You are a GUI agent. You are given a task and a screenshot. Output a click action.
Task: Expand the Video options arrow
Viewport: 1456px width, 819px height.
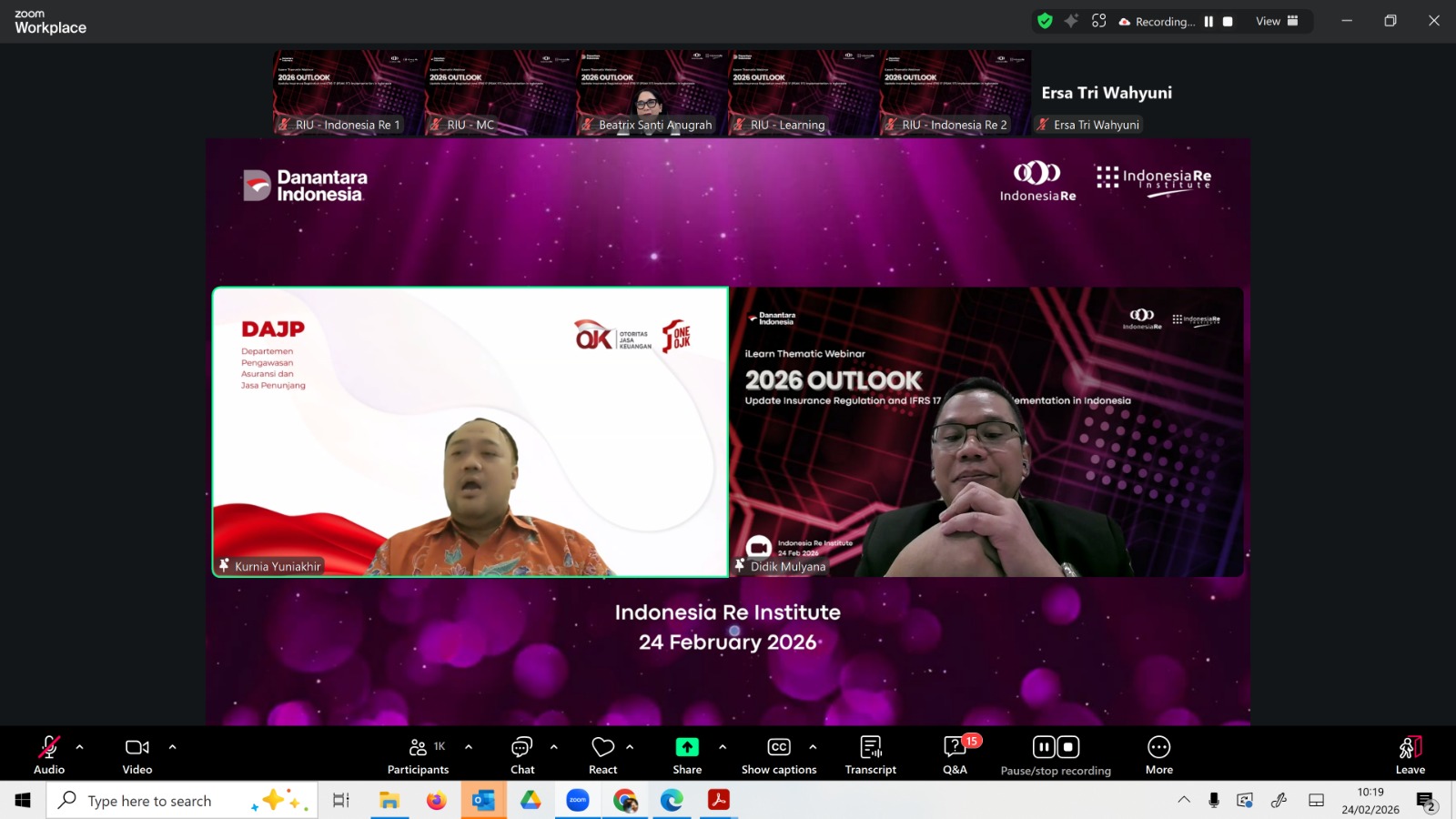pyautogui.click(x=173, y=747)
